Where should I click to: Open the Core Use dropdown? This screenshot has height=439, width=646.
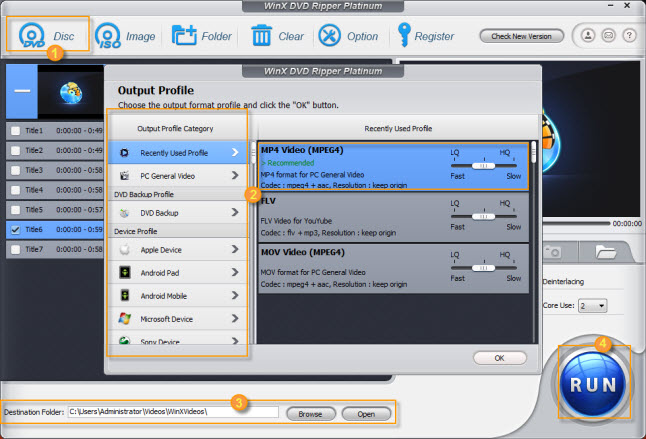tap(592, 306)
